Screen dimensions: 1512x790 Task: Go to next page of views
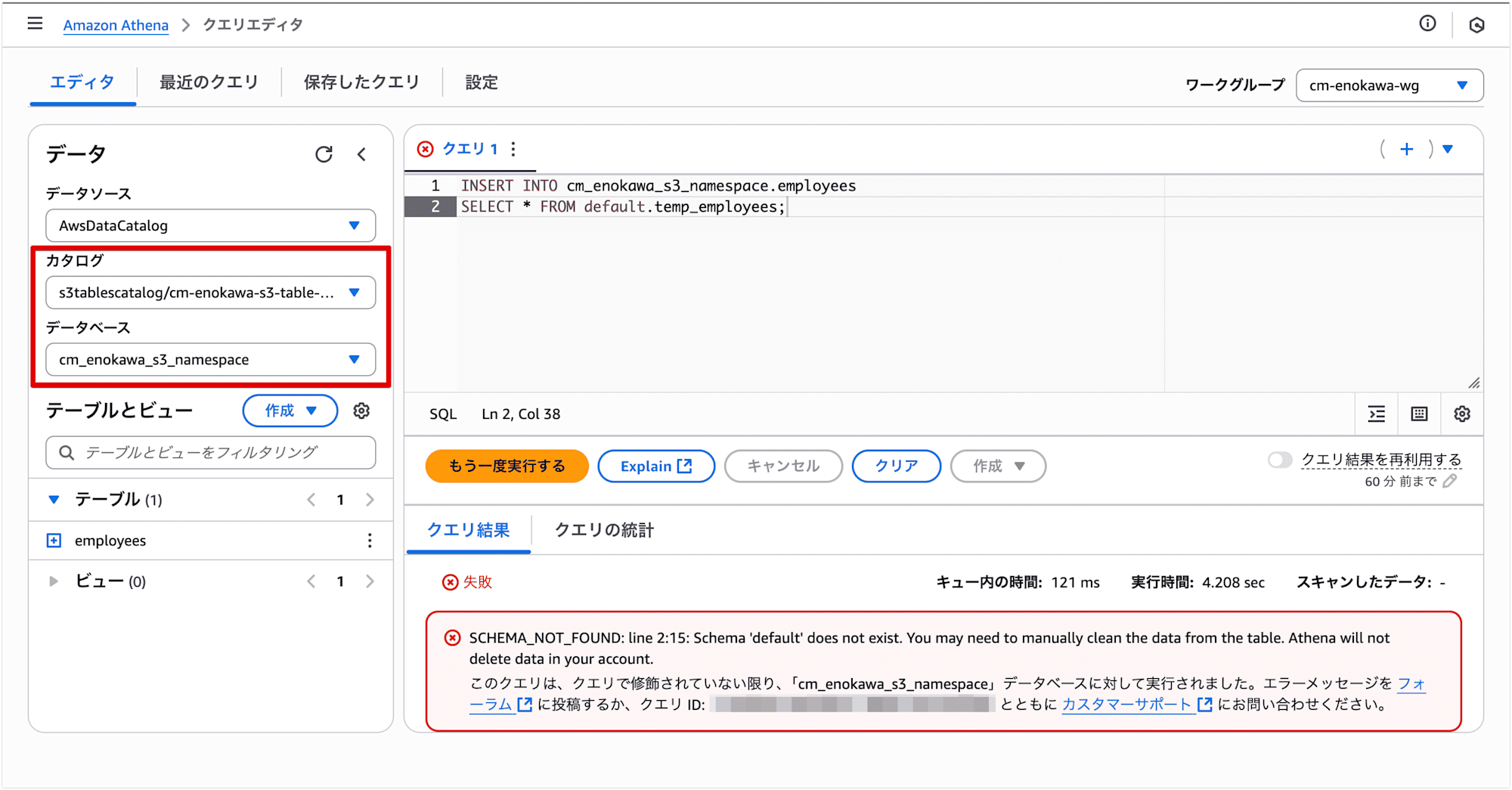370,581
